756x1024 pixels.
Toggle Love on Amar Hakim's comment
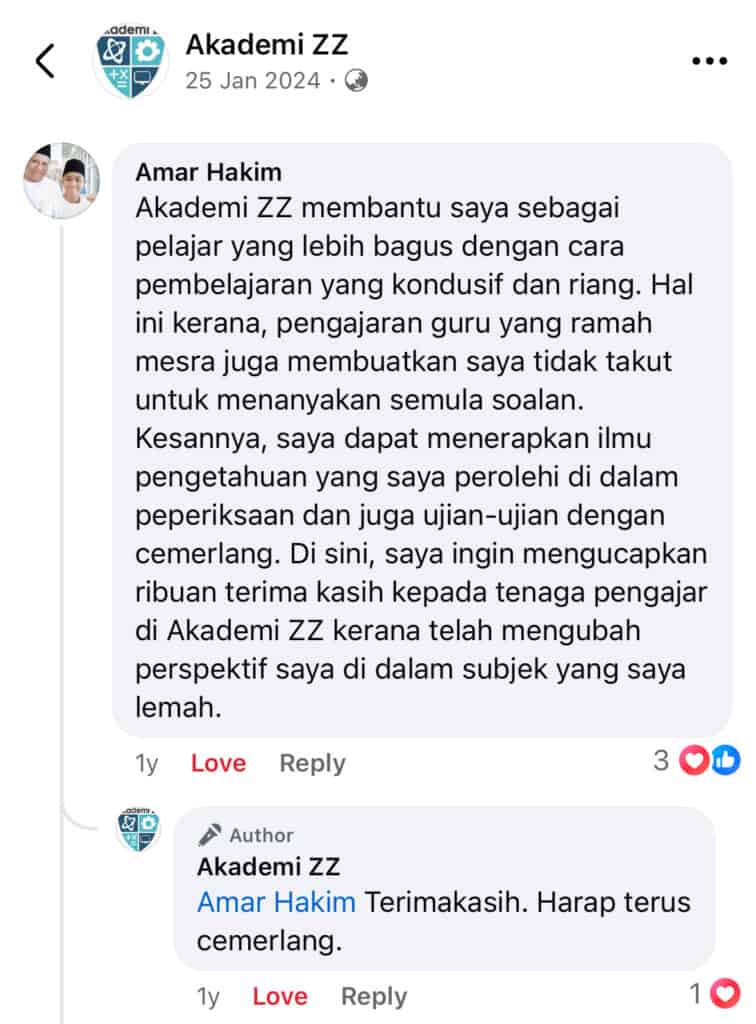tap(218, 763)
